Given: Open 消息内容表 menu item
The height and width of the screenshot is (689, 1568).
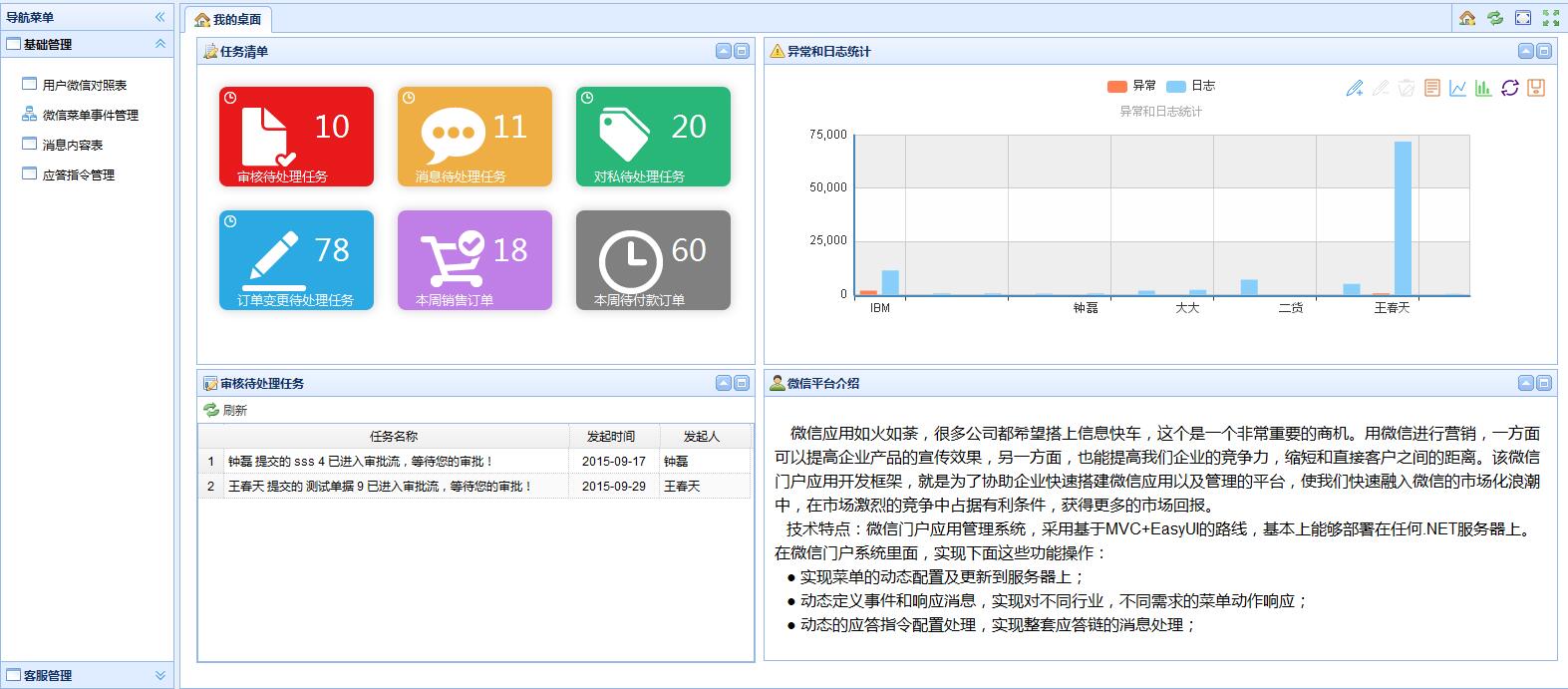Looking at the screenshot, I should [73, 145].
